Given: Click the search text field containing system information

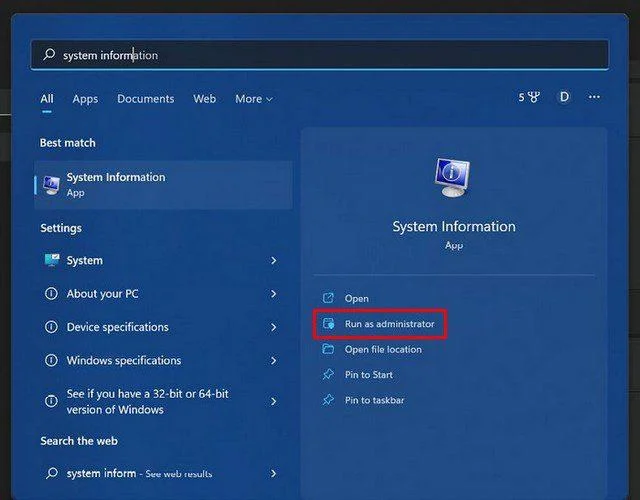Looking at the screenshot, I should (320, 55).
